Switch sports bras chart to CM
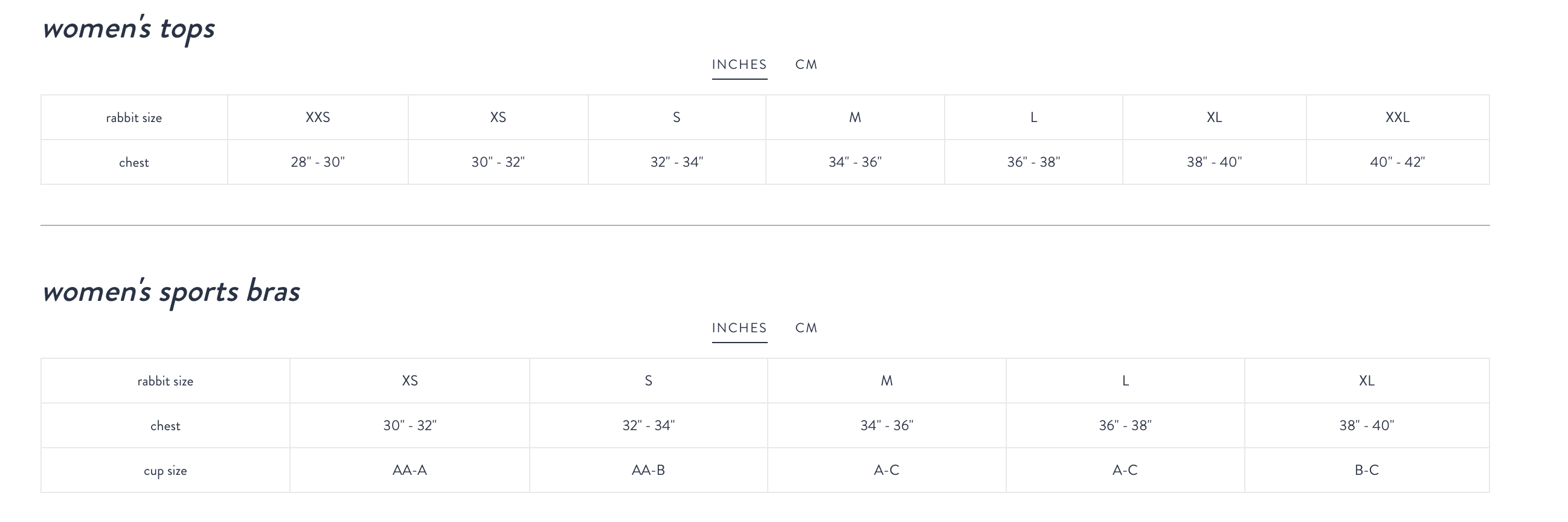Viewport: 1568px width, 522px height. [x=806, y=327]
